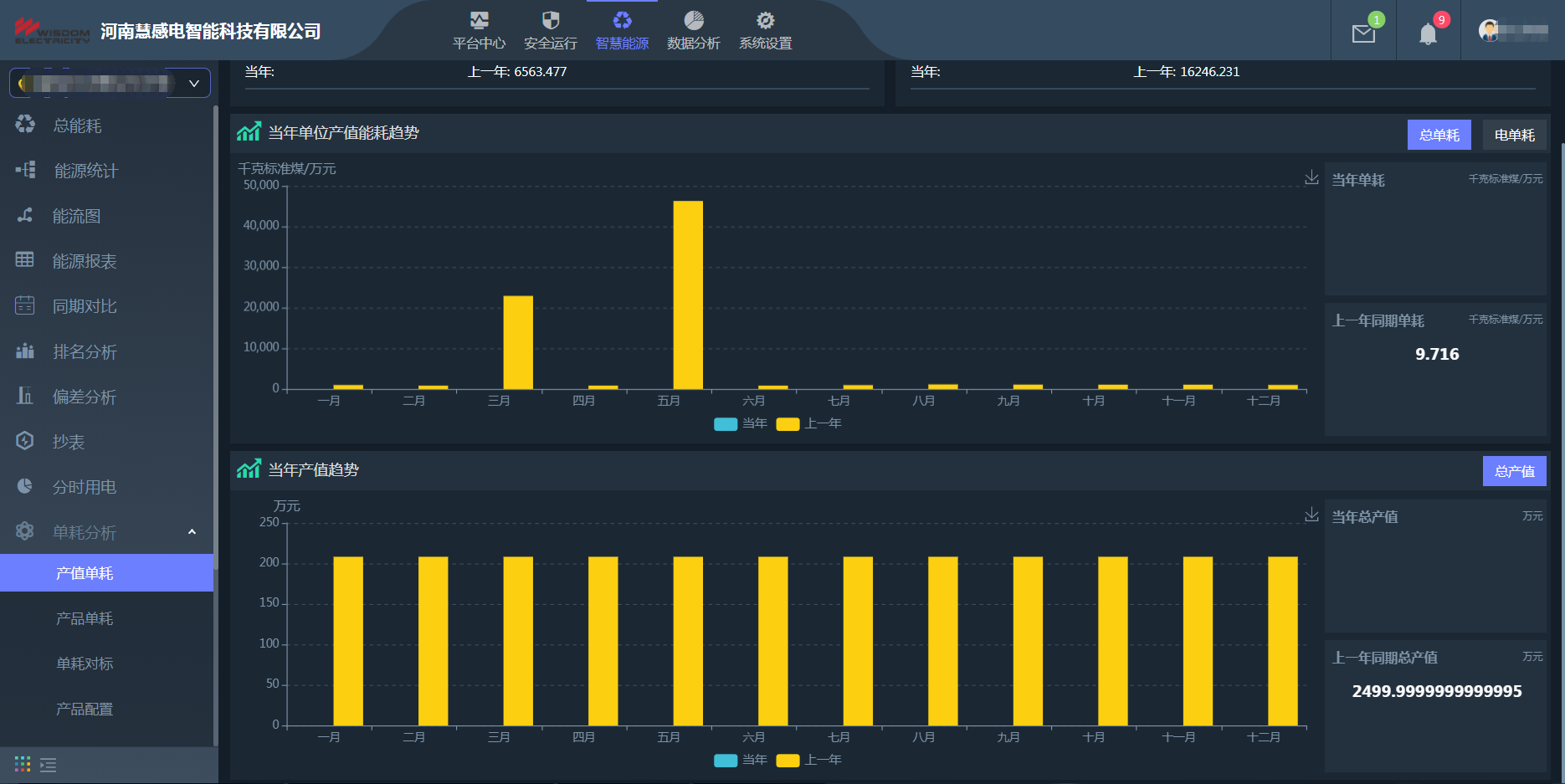Image resolution: width=1565 pixels, height=784 pixels.
Task: Toggle 上一年 yellow swatch in output value legend
Action: (788, 760)
